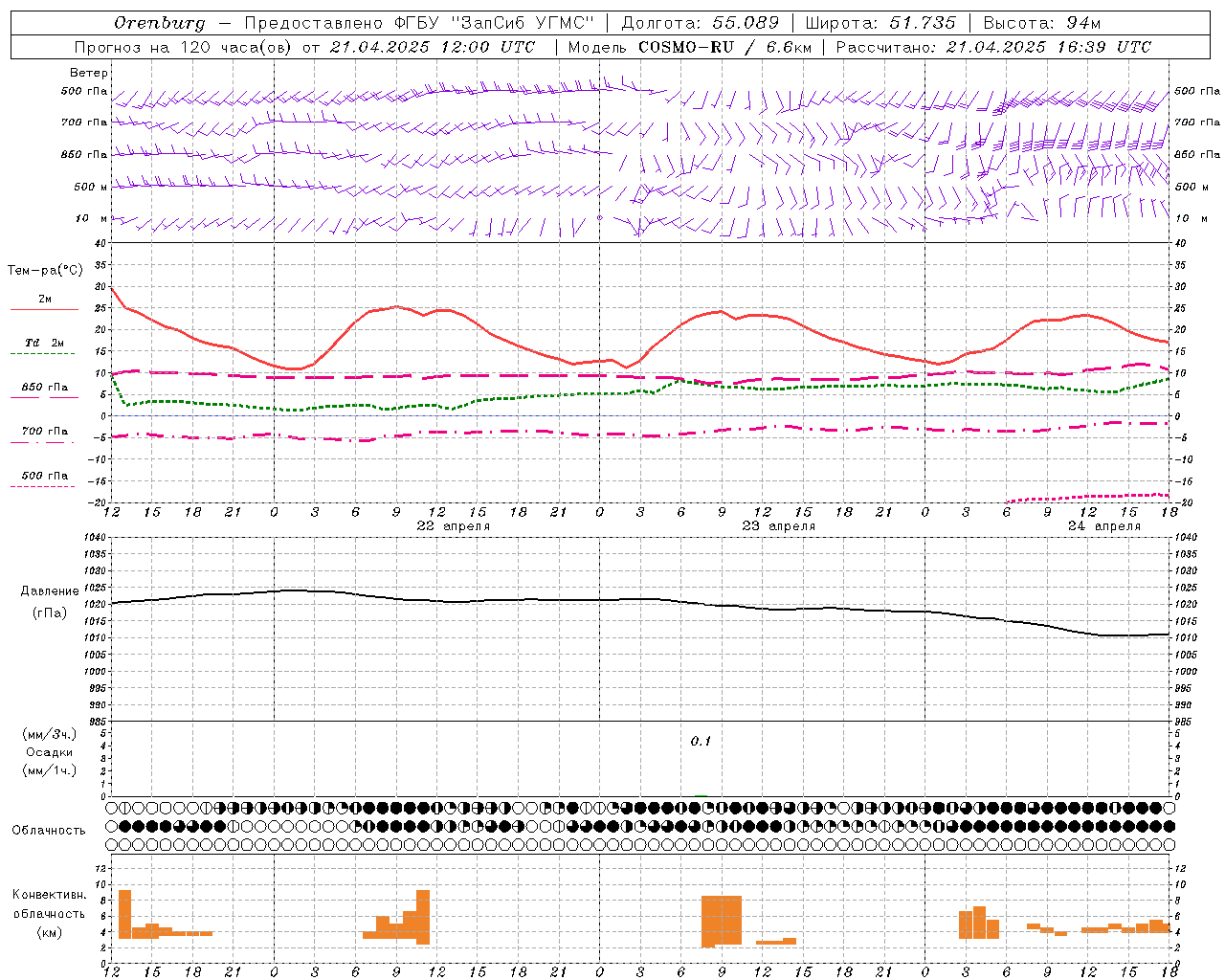Viewport: 1225px width, 980px height.
Task: Click the 'Облачность' cloud cover label
Action: [x=49, y=831]
